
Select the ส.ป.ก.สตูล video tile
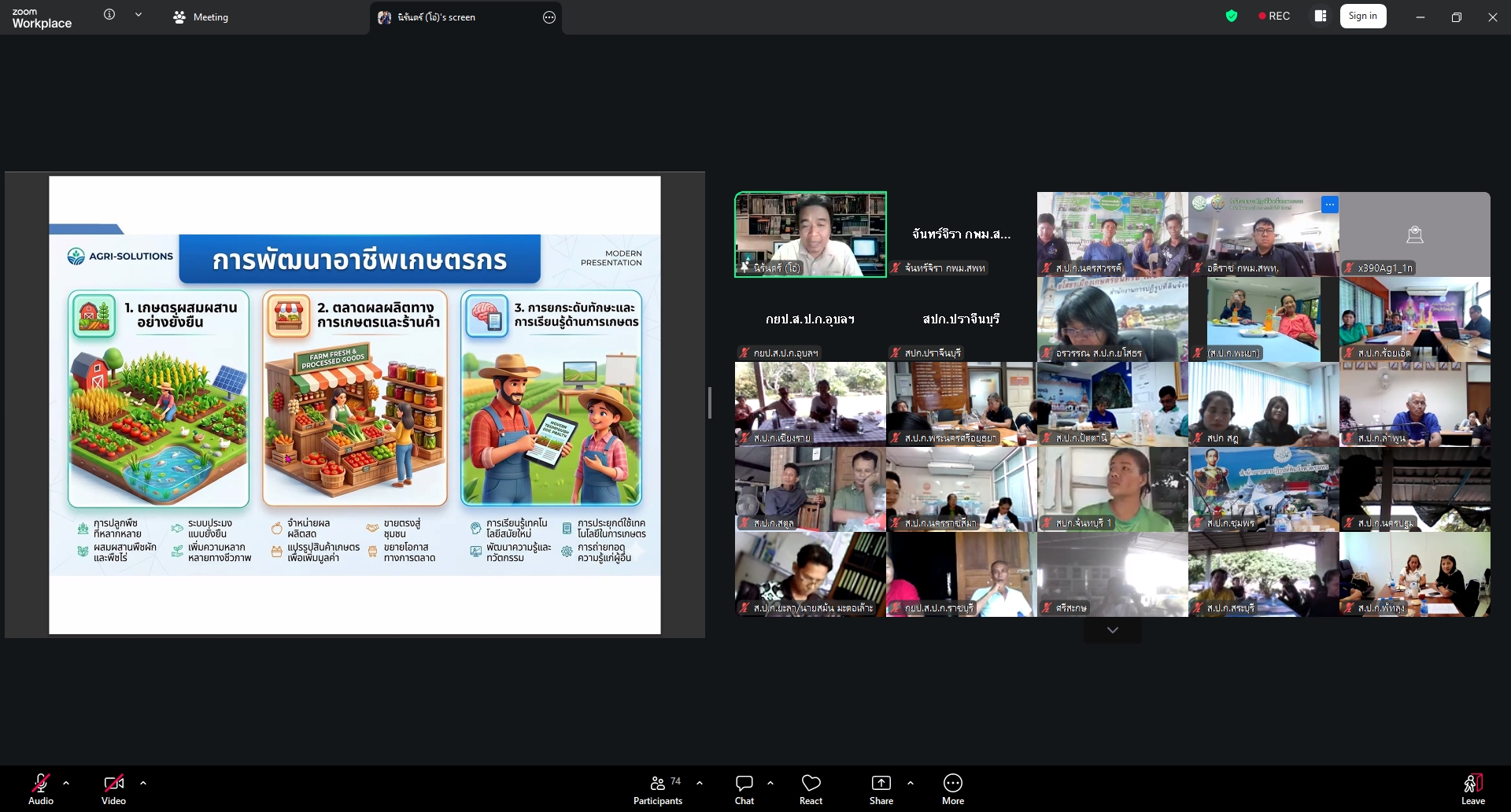click(x=811, y=489)
